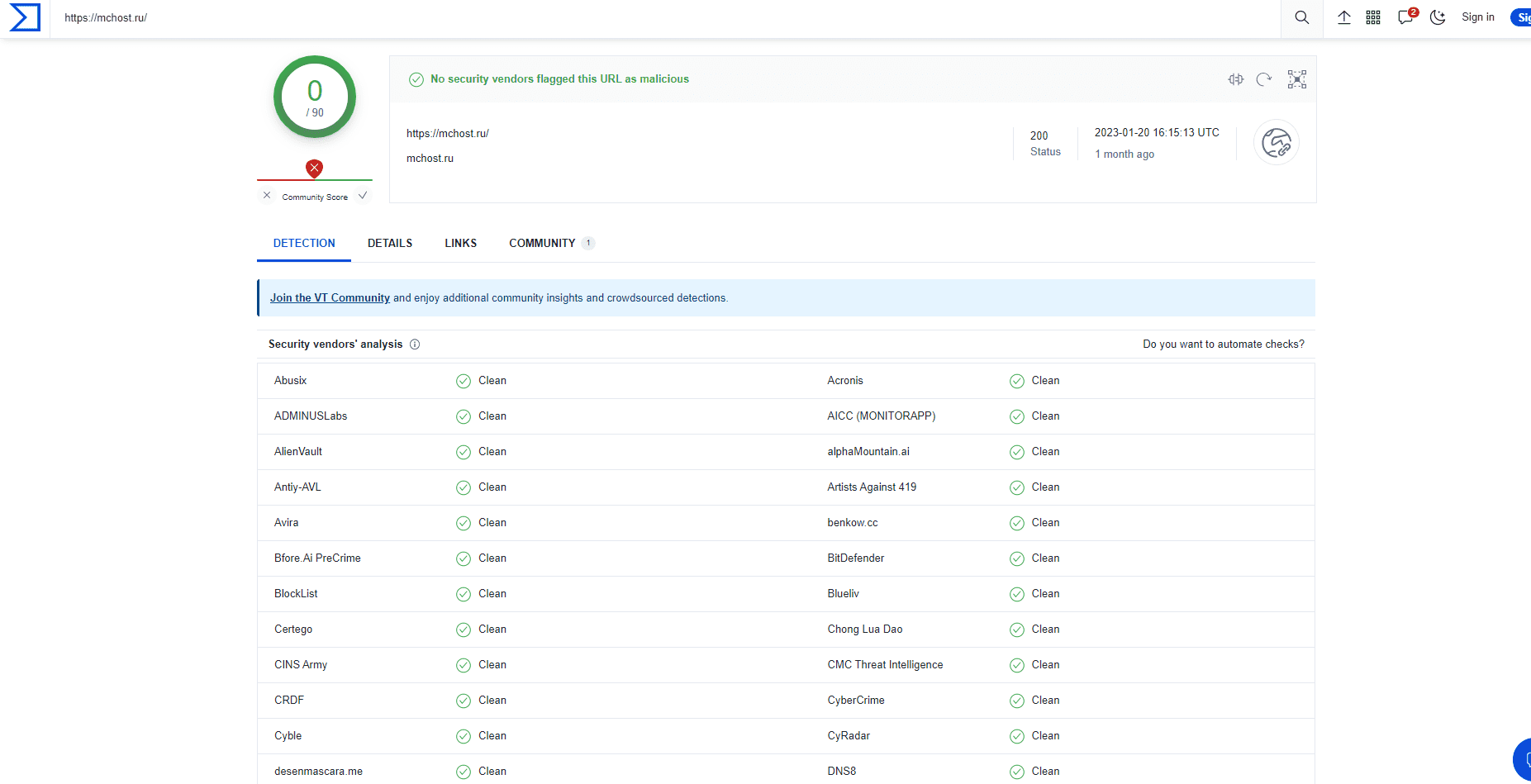
Task: Click the search magnifier icon
Action: [x=1301, y=17]
